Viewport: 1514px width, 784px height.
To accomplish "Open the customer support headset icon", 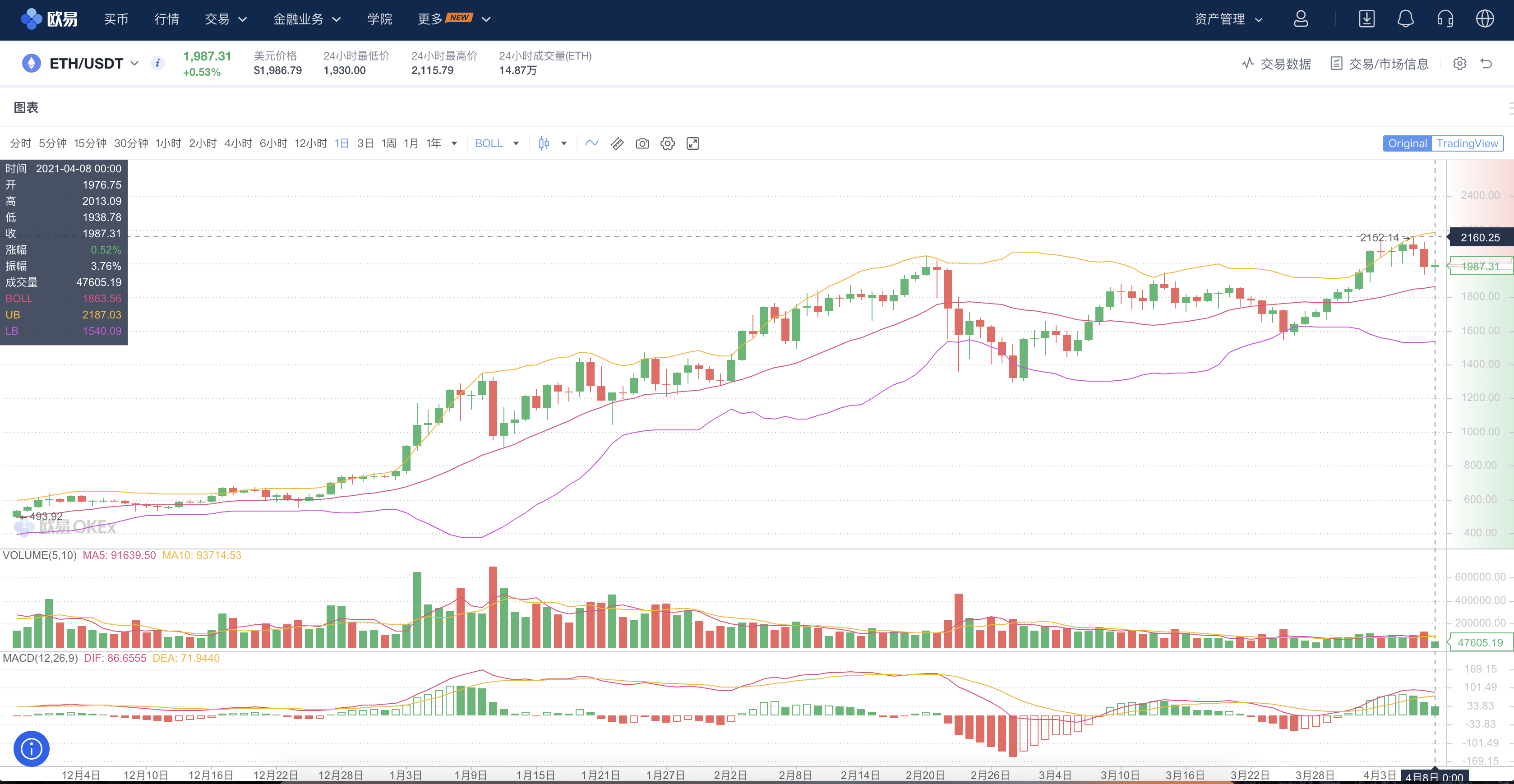I will (x=1445, y=19).
